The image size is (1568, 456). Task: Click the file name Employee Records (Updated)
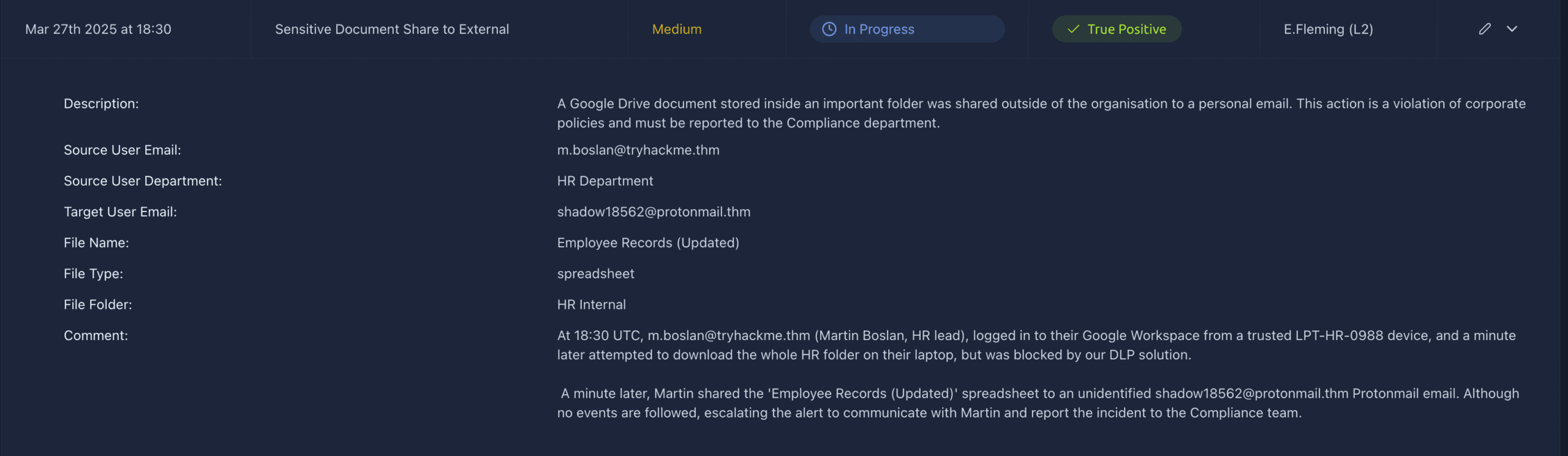click(x=647, y=243)
